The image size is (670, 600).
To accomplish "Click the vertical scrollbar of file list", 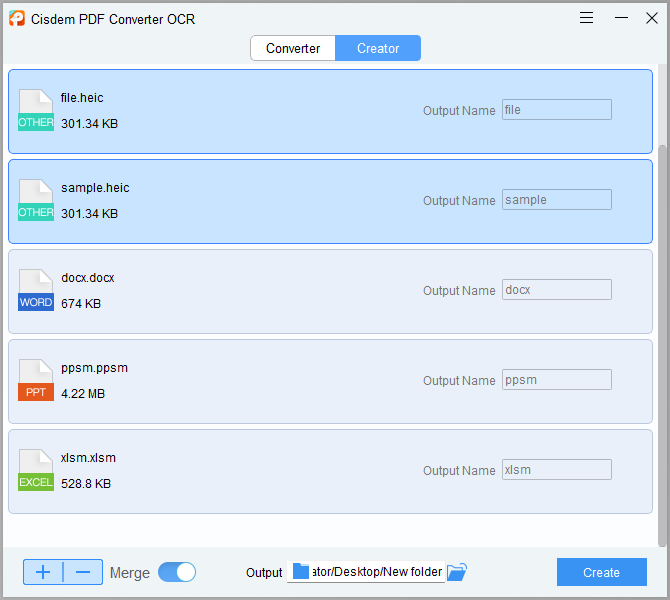I will [662, 345].
